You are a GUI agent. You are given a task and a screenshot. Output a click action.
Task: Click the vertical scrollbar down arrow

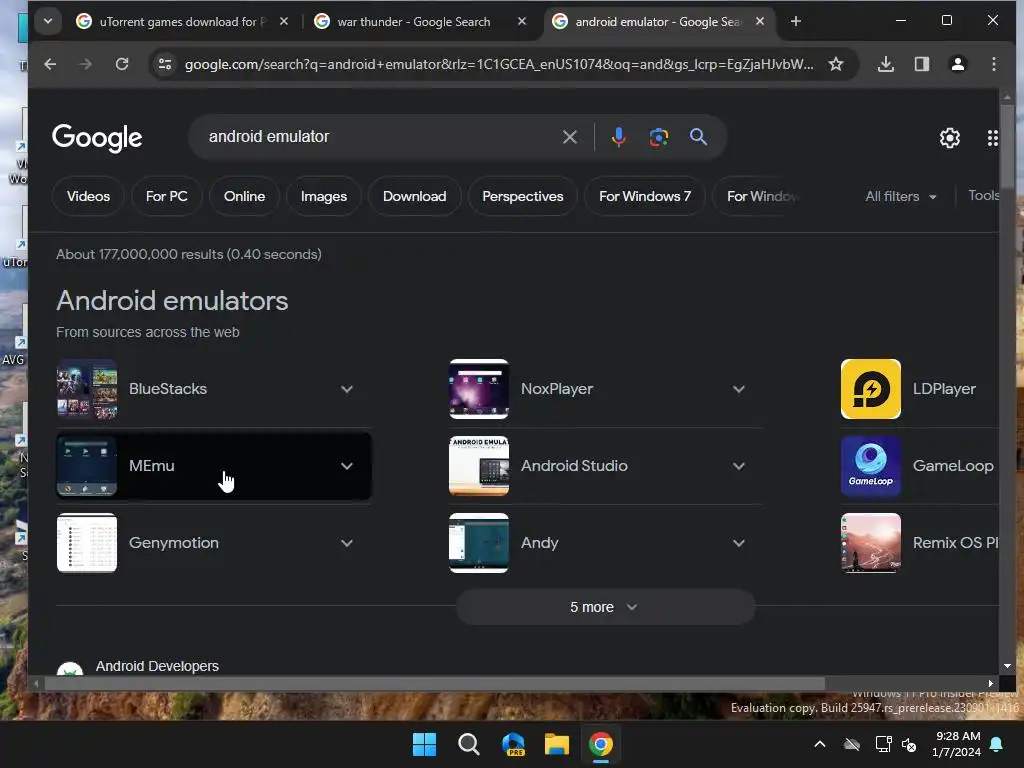(x=1007, y=666)
